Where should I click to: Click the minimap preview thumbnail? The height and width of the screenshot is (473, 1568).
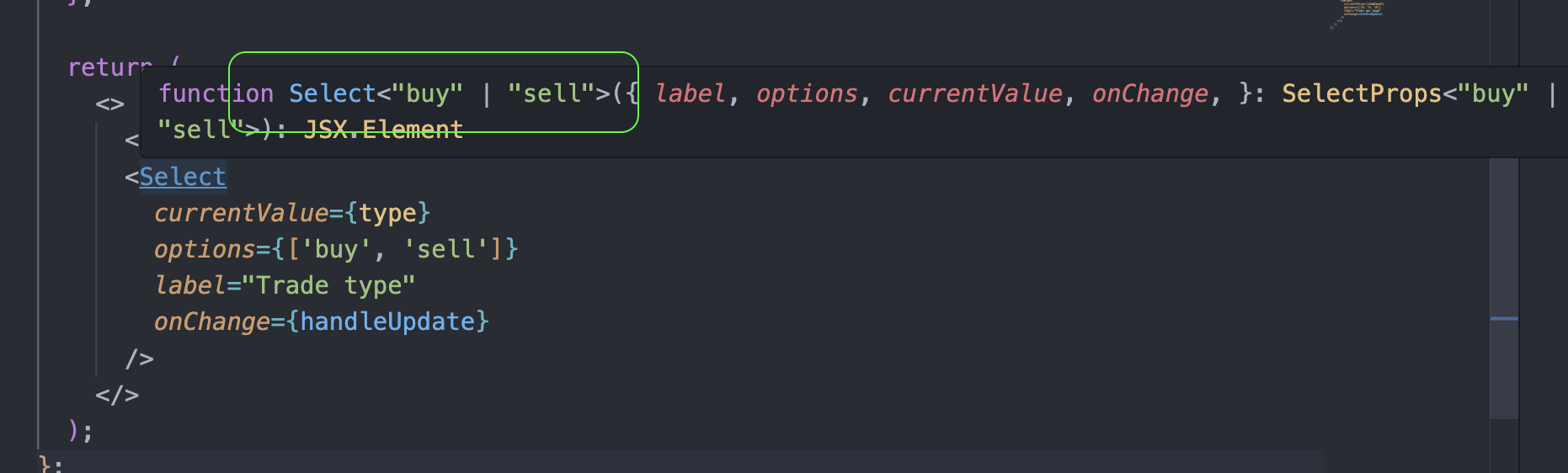pos(1358,10)
